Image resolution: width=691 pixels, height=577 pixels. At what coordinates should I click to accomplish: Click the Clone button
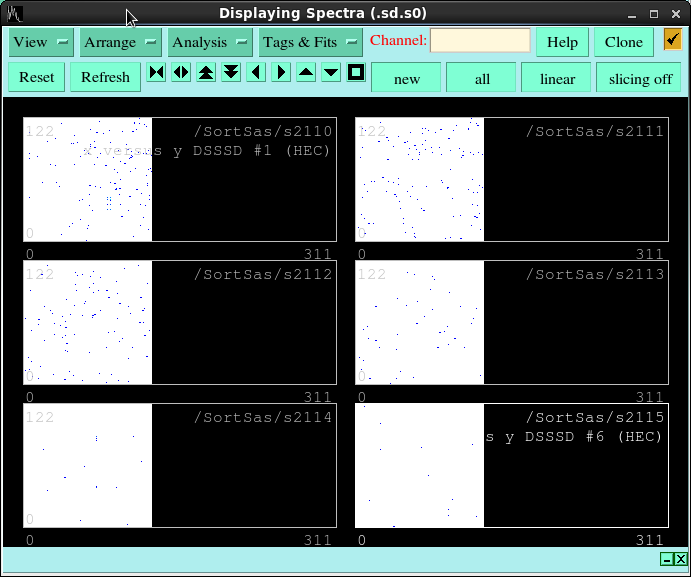(x=624, y=42)
